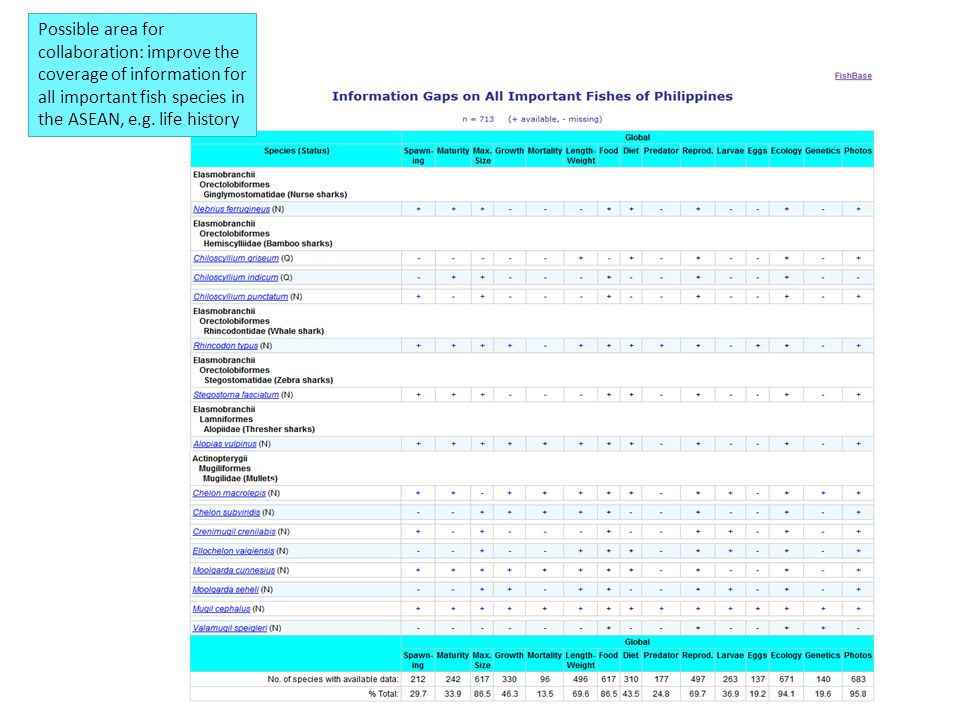The width and height of the screenshot is (960, 720).
Task: Click the value 671 under Ecology
Action: (786, 679)
